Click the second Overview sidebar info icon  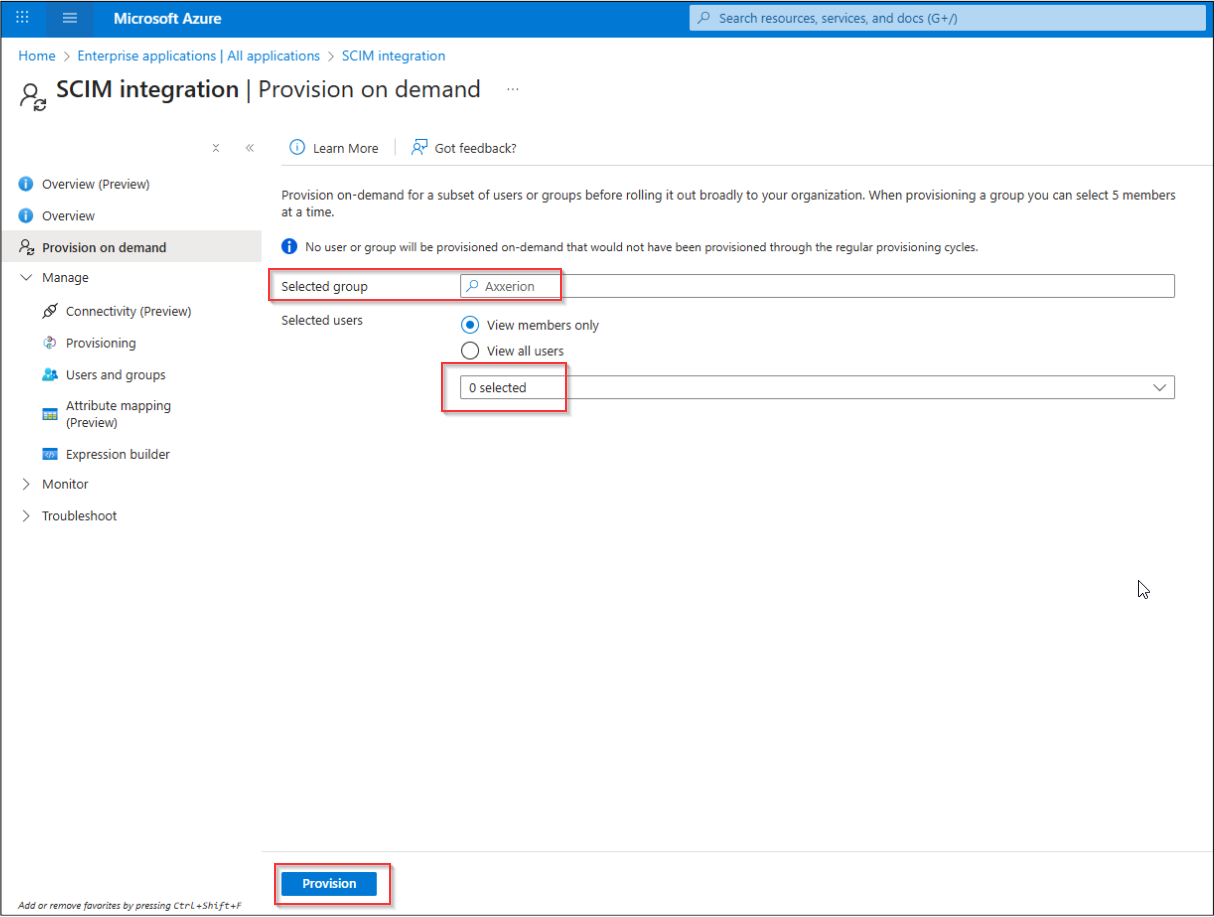click(26, 216)
